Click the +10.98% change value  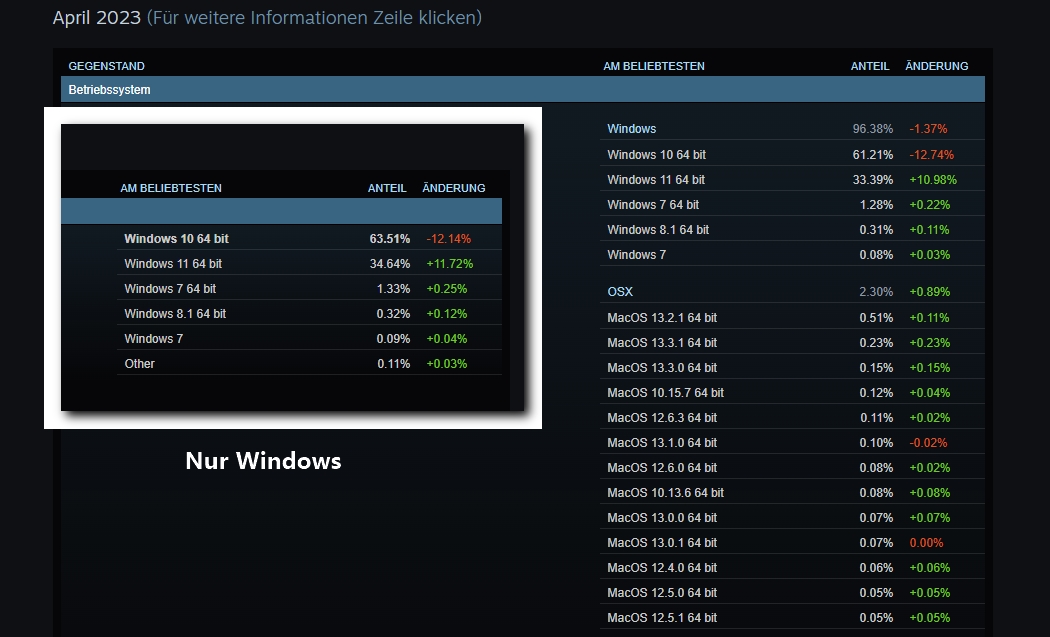coord(933,180)
